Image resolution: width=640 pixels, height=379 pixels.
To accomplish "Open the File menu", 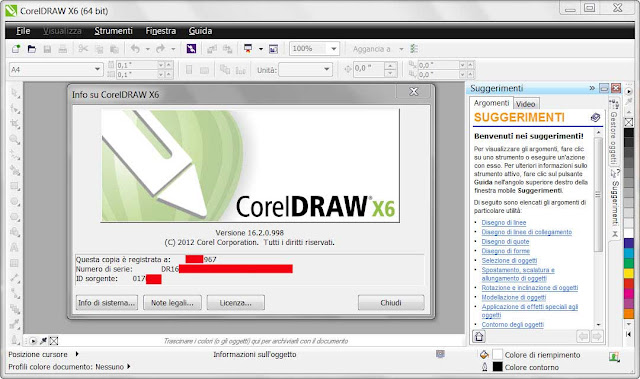I will (23, 31).
